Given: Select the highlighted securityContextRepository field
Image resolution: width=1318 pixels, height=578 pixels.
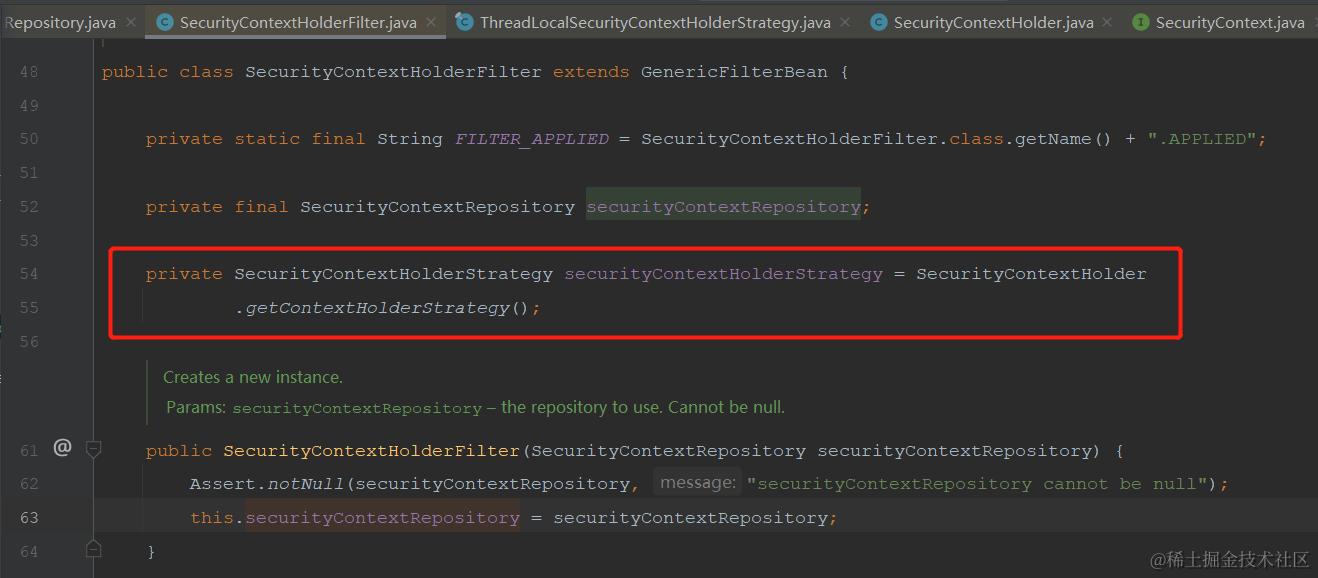Looking at the screenshot, I should click(722, 206).
